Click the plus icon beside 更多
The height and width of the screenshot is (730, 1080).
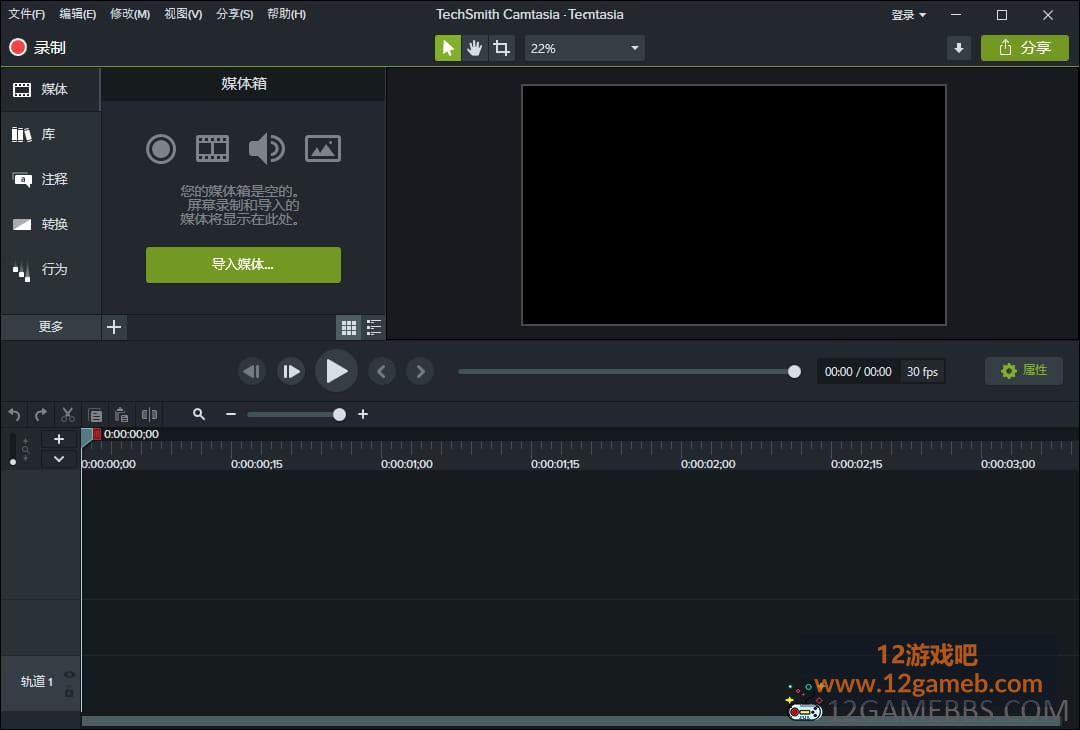click(114, 326)
